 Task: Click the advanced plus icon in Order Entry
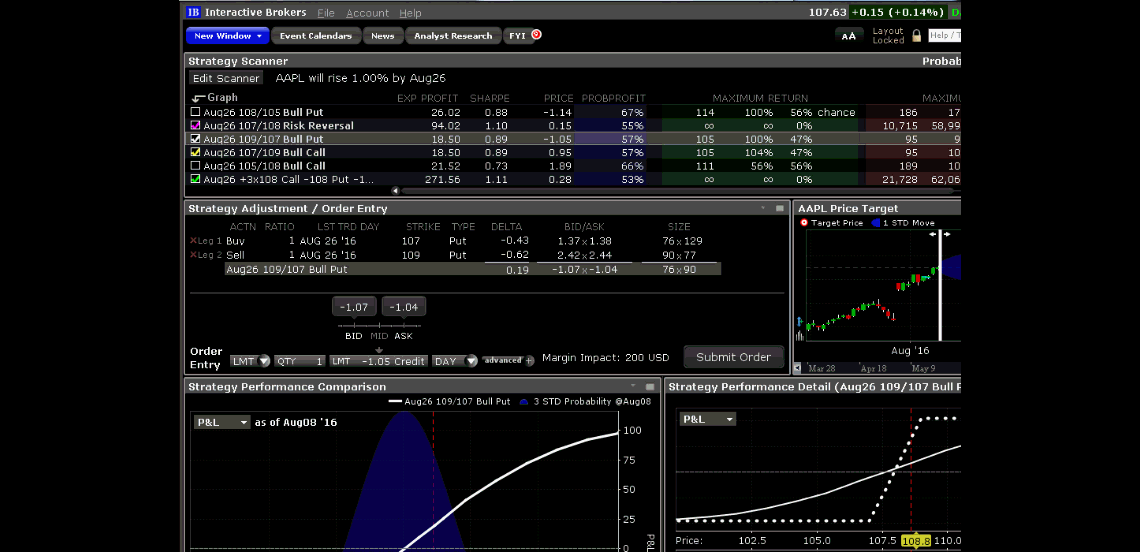coord(530,361)
